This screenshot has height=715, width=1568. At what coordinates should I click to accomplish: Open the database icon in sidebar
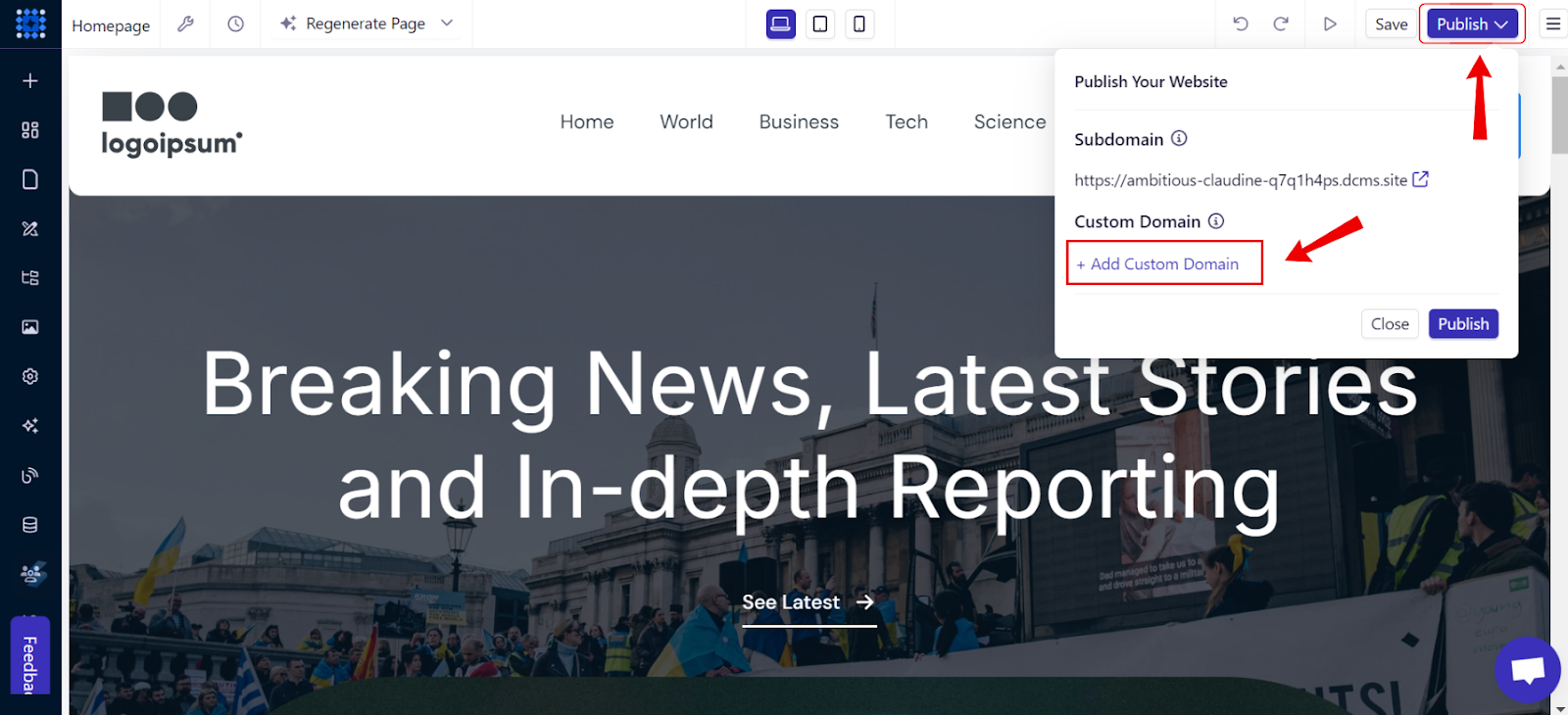(30, 525)
